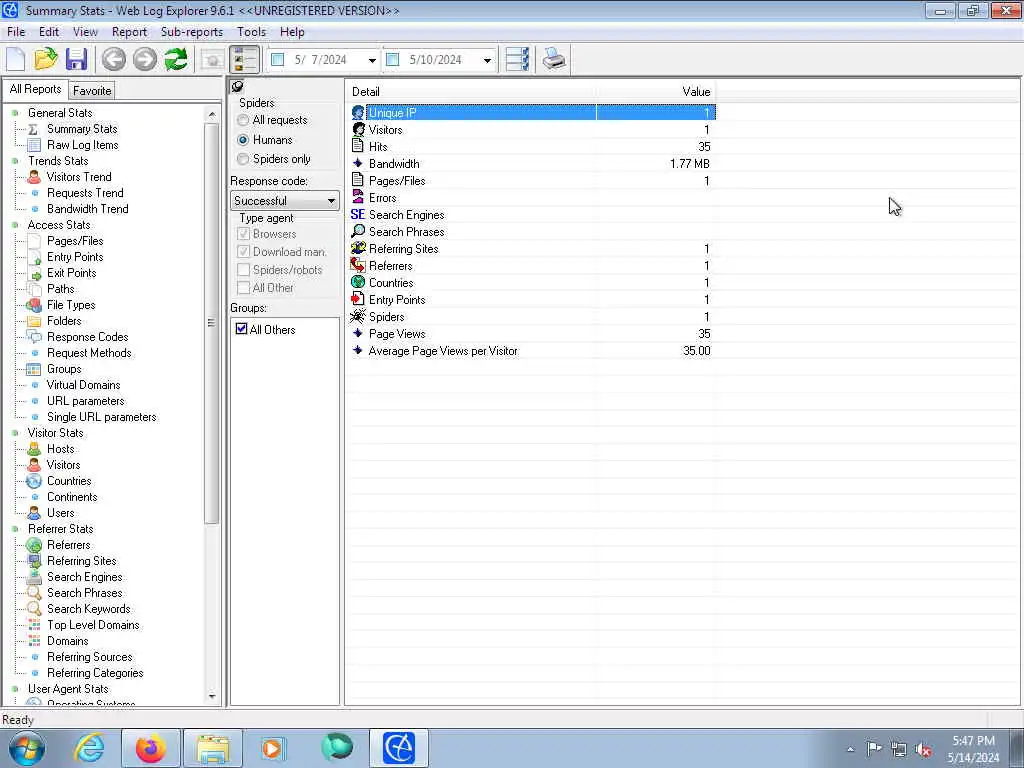Open the Report menu
The height and width of the screenshot is (768, 1024).
[129, 32]
